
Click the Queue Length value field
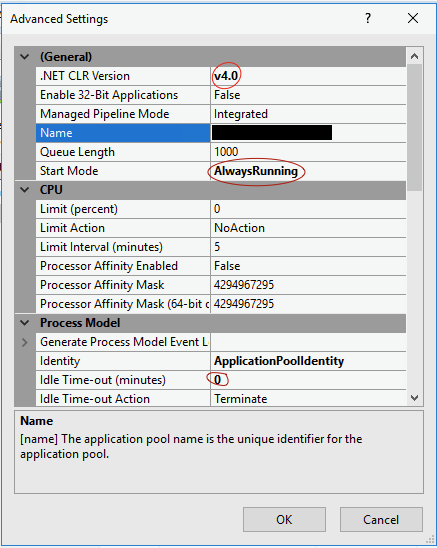[308, 152]
